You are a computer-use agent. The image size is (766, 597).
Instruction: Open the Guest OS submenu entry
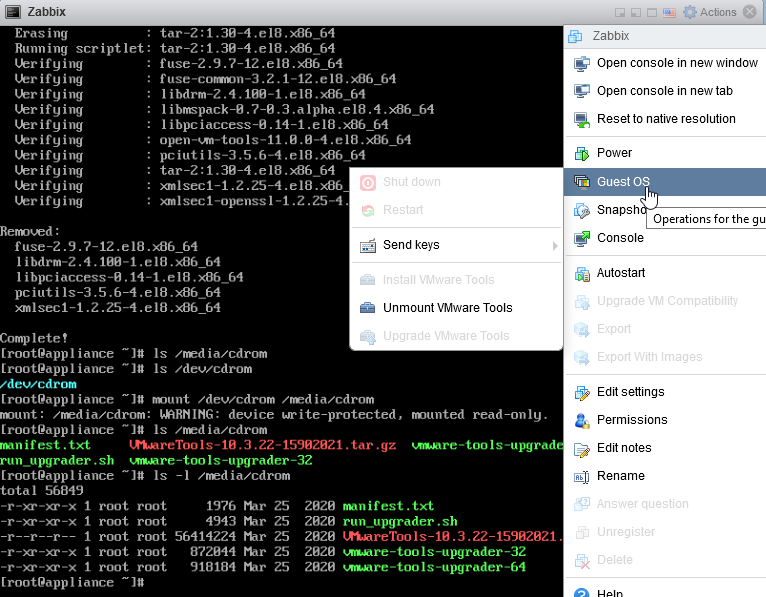pyautogui.click(x=665, y=182)
